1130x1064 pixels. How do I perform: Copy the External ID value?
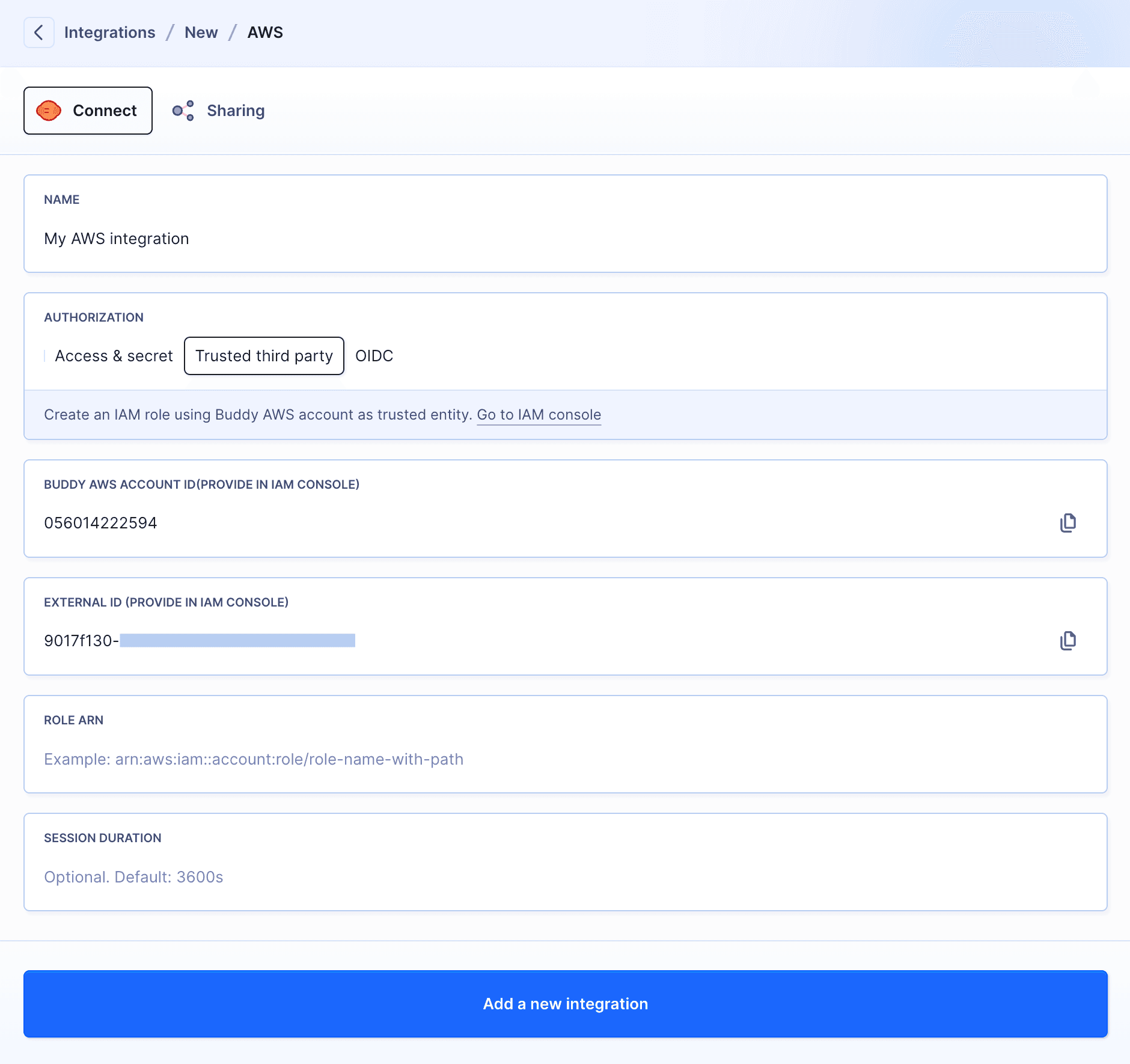(x=1068, y=641)
